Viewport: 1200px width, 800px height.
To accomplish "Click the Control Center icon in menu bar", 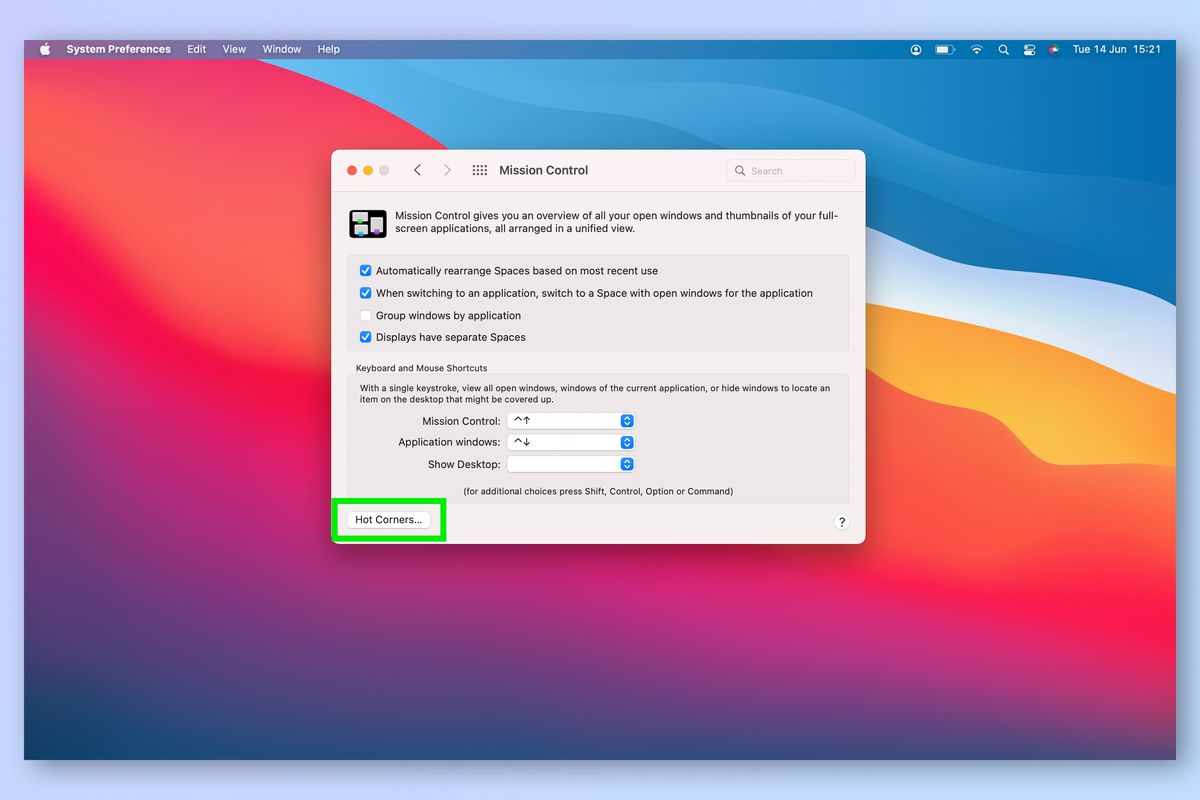I will [x=1029, y=49].
